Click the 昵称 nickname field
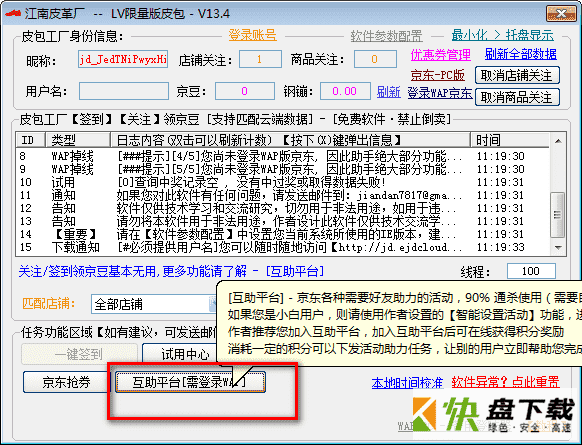The width and height of the screenshot is (582, 445). tap(123, 59)
